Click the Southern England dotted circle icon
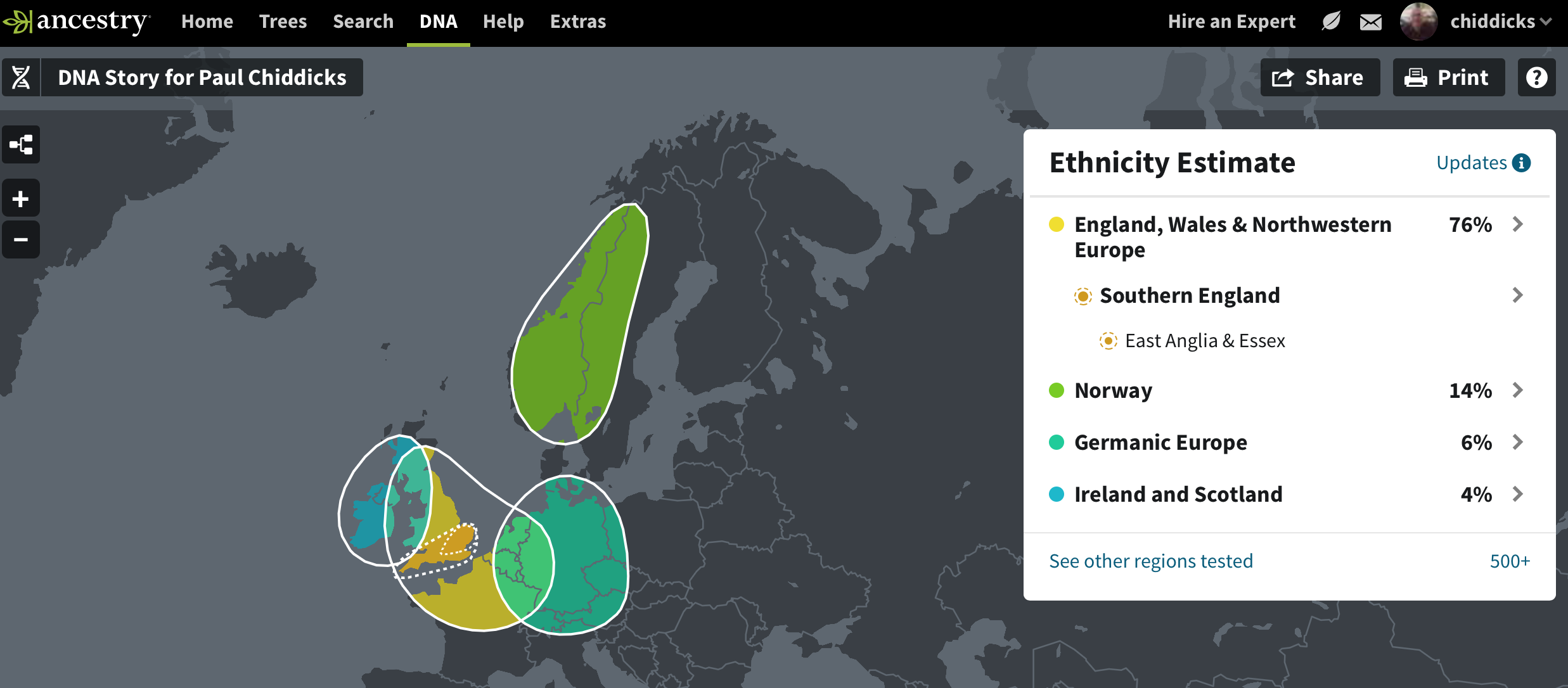The height and width of the screenshot is (688, 1568). [1083, 296]
